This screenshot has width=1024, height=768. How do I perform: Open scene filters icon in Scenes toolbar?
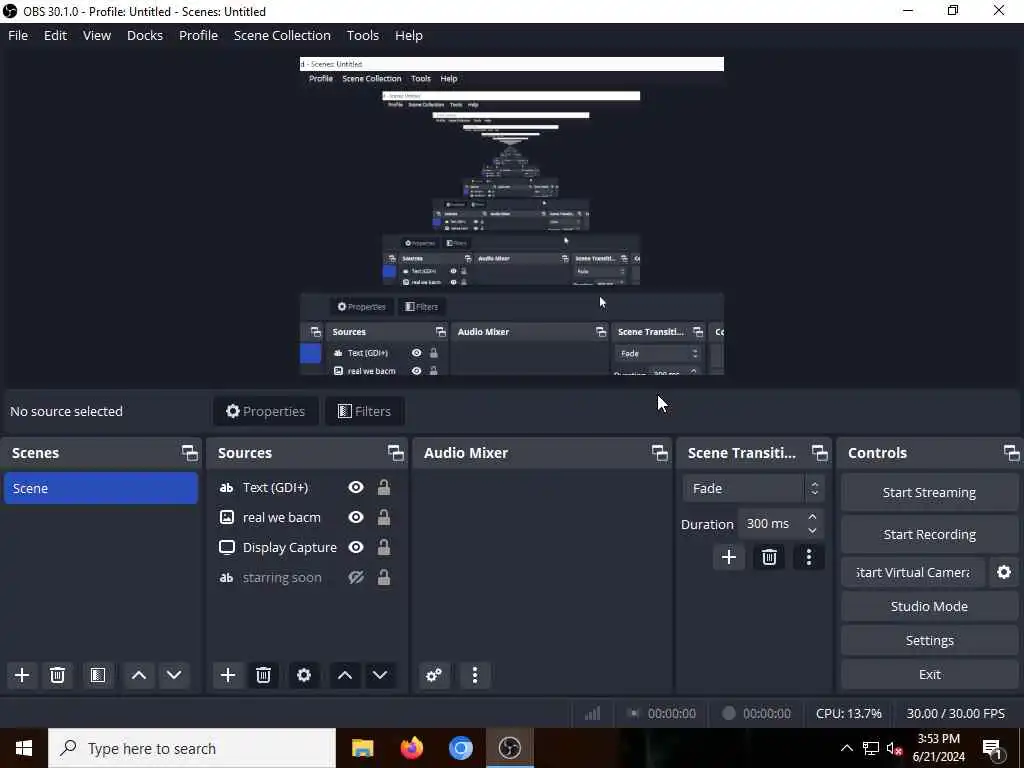(x=98, y=675)
